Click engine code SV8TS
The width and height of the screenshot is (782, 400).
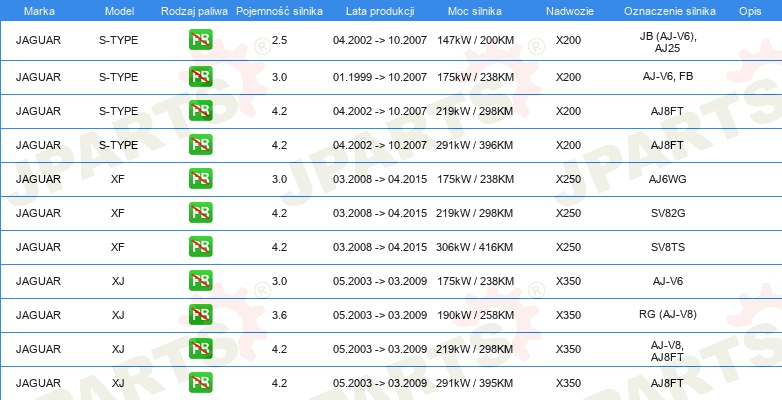[x=668, y=247]
